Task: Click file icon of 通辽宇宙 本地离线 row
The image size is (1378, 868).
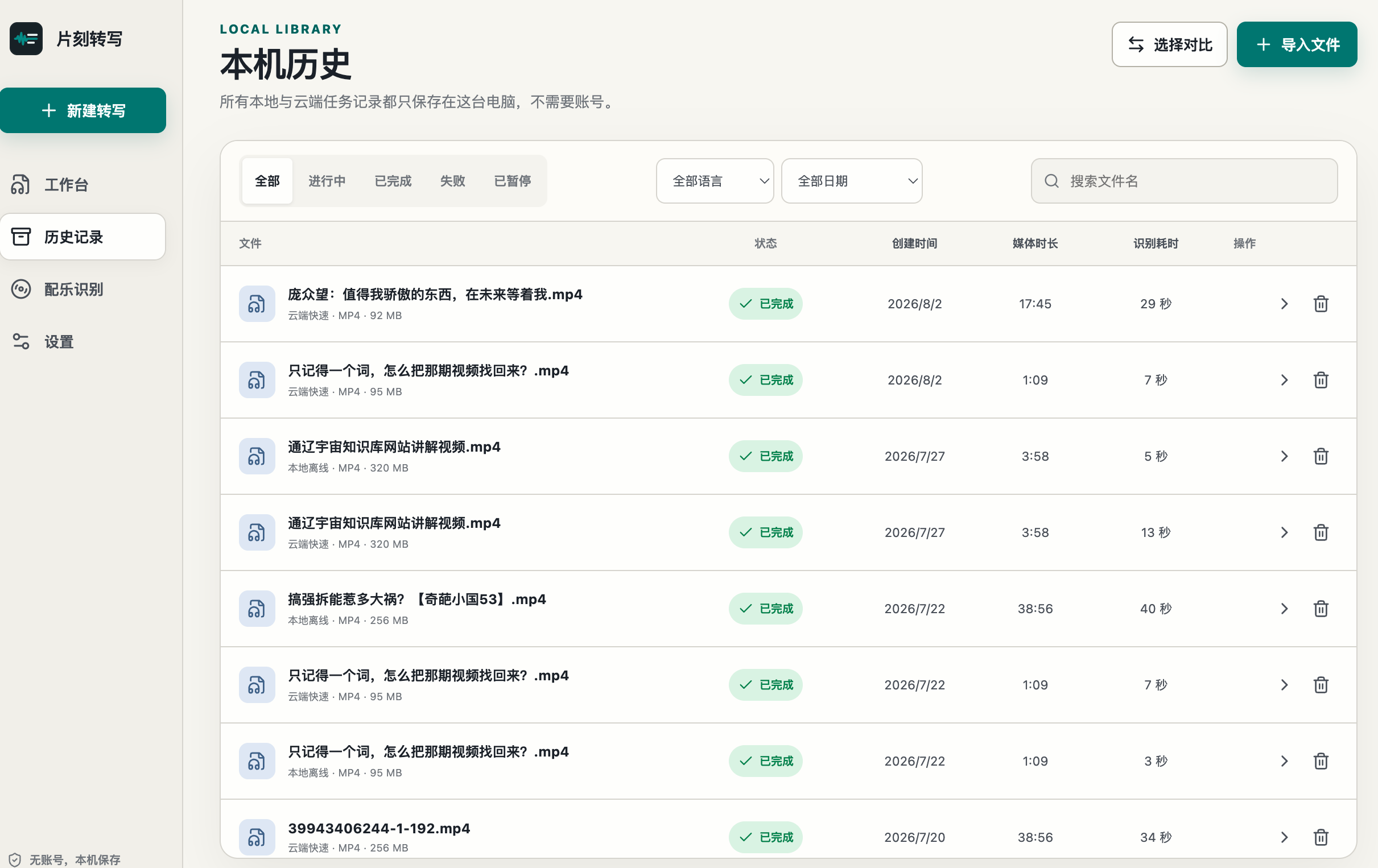Action: (x=257, y=456)
